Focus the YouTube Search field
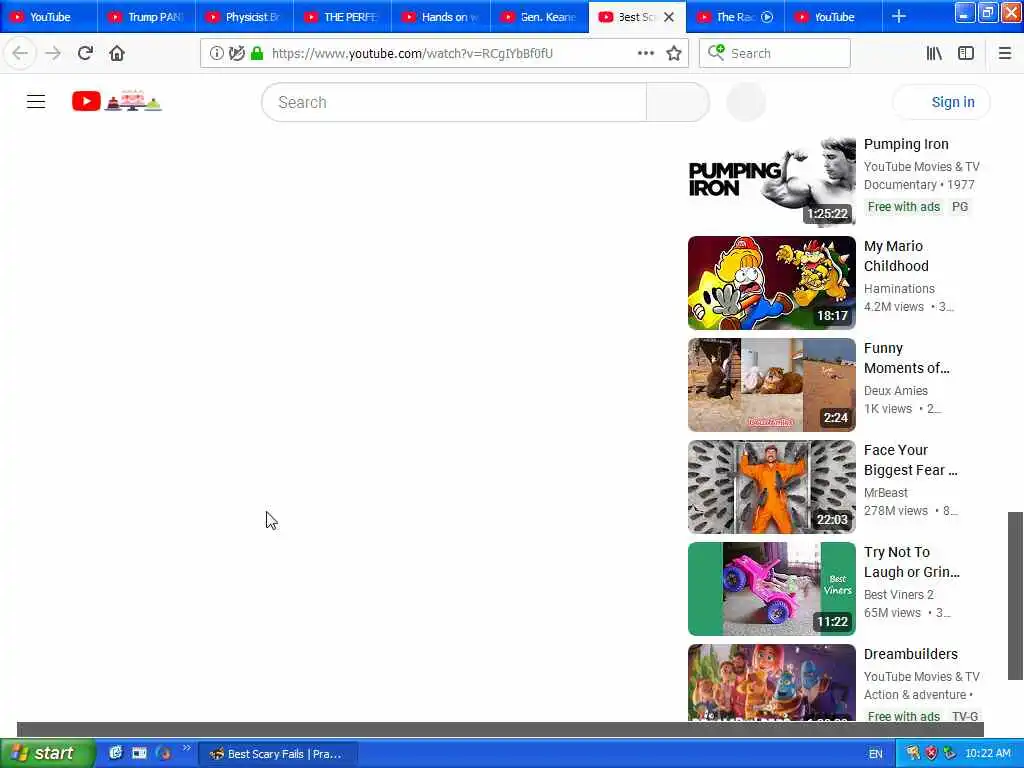 pyautogui.click(x=455, y=102)
